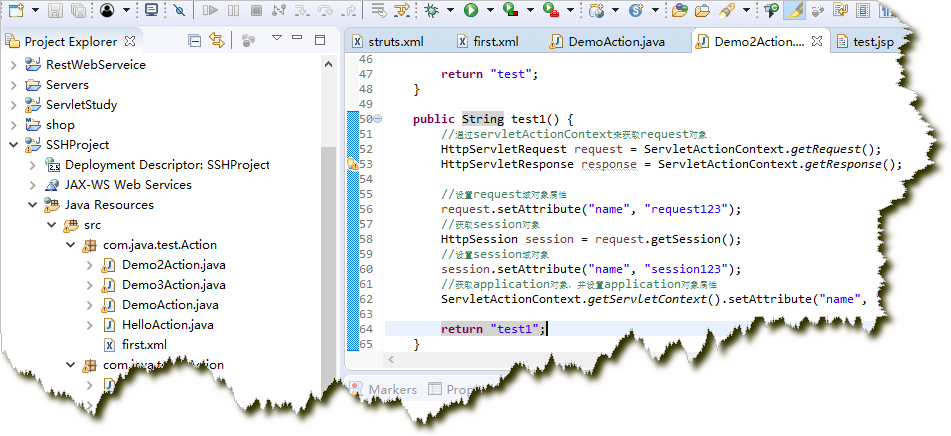Select HelloAction.java in the tree
Screen dimensions: 951x436
click(167, 325)
